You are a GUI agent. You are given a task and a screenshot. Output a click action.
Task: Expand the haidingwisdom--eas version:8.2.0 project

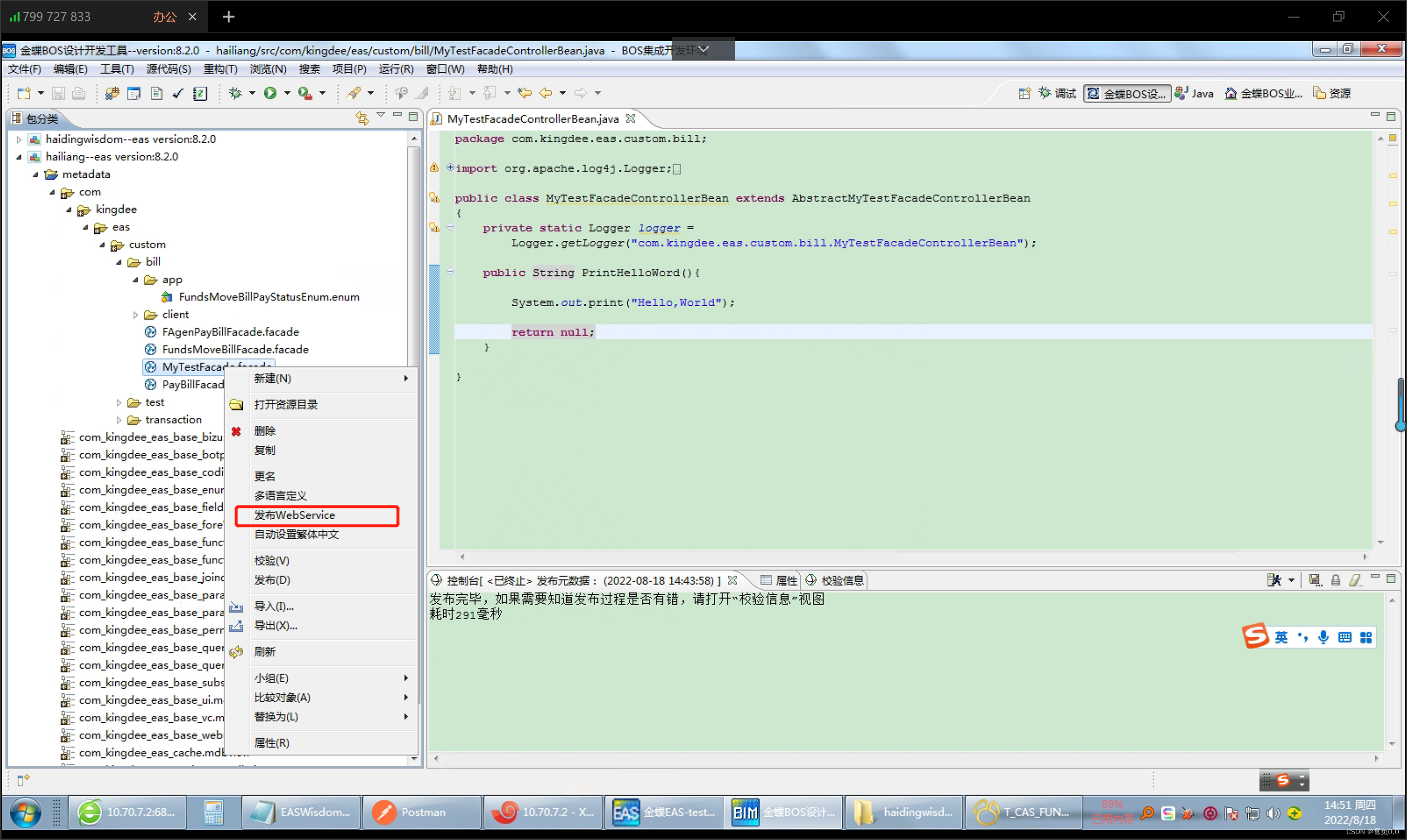18,139
